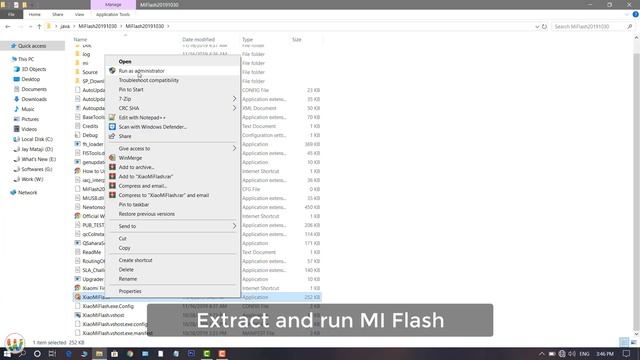Screen dimensions: 640x360
Task: Select Quick access in navigation pane
Action: 32,46
